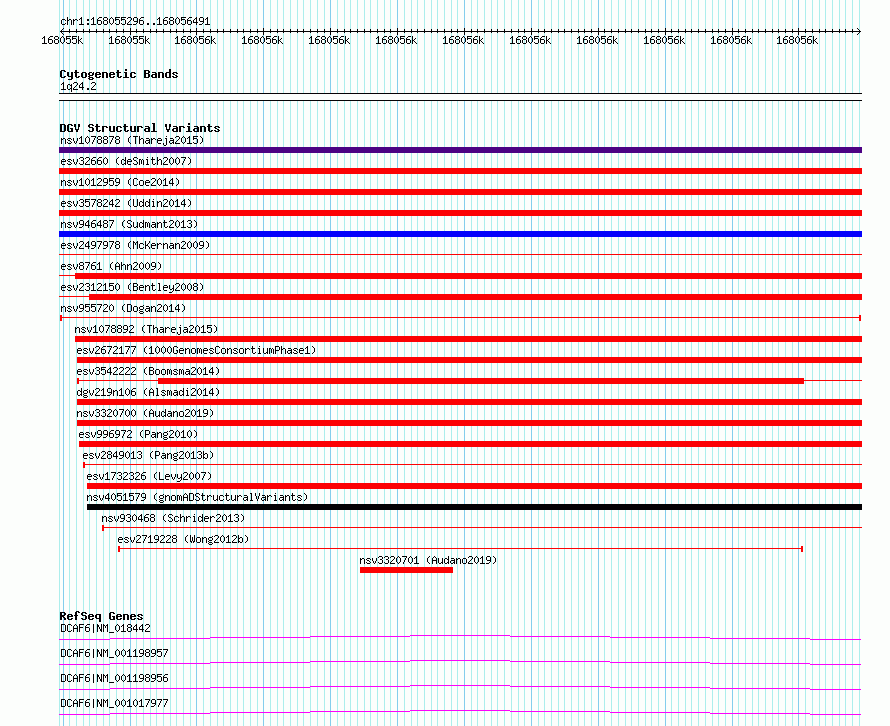The height and width of the screenshot is (726, 890).
Task: Select esv2312150 (Bentley2008) label
Action: tap(132, 287)
